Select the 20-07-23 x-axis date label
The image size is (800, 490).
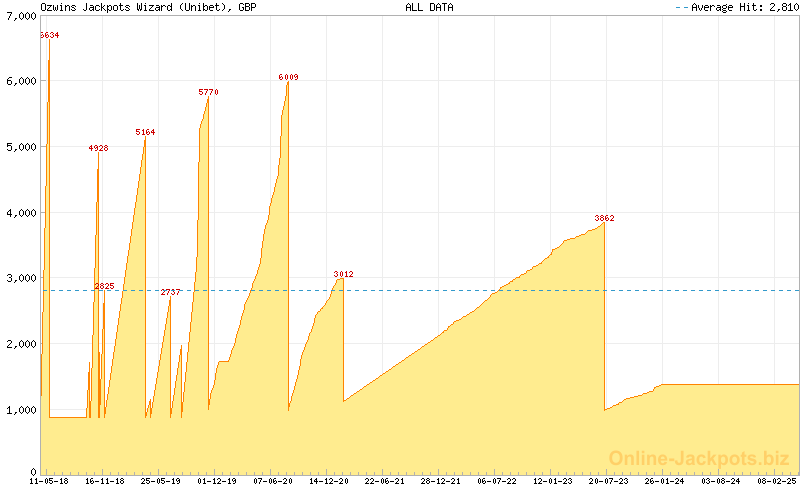pyautogui.click(x=609, y=481)
